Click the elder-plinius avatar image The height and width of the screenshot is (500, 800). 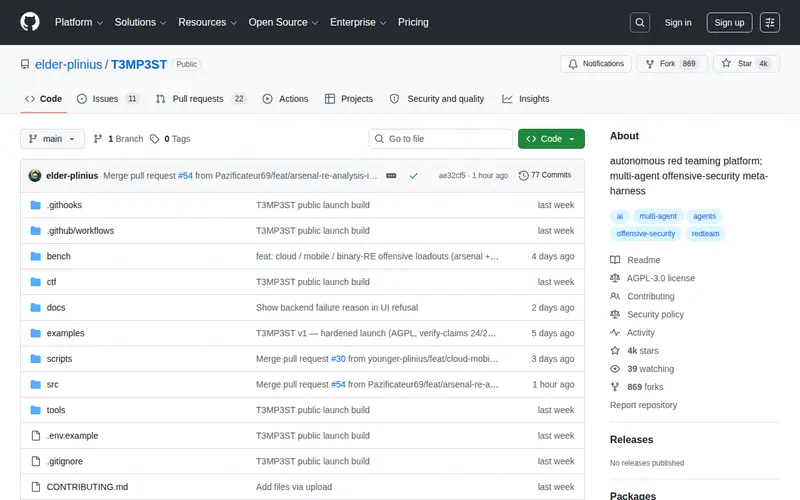pos(35,176)
